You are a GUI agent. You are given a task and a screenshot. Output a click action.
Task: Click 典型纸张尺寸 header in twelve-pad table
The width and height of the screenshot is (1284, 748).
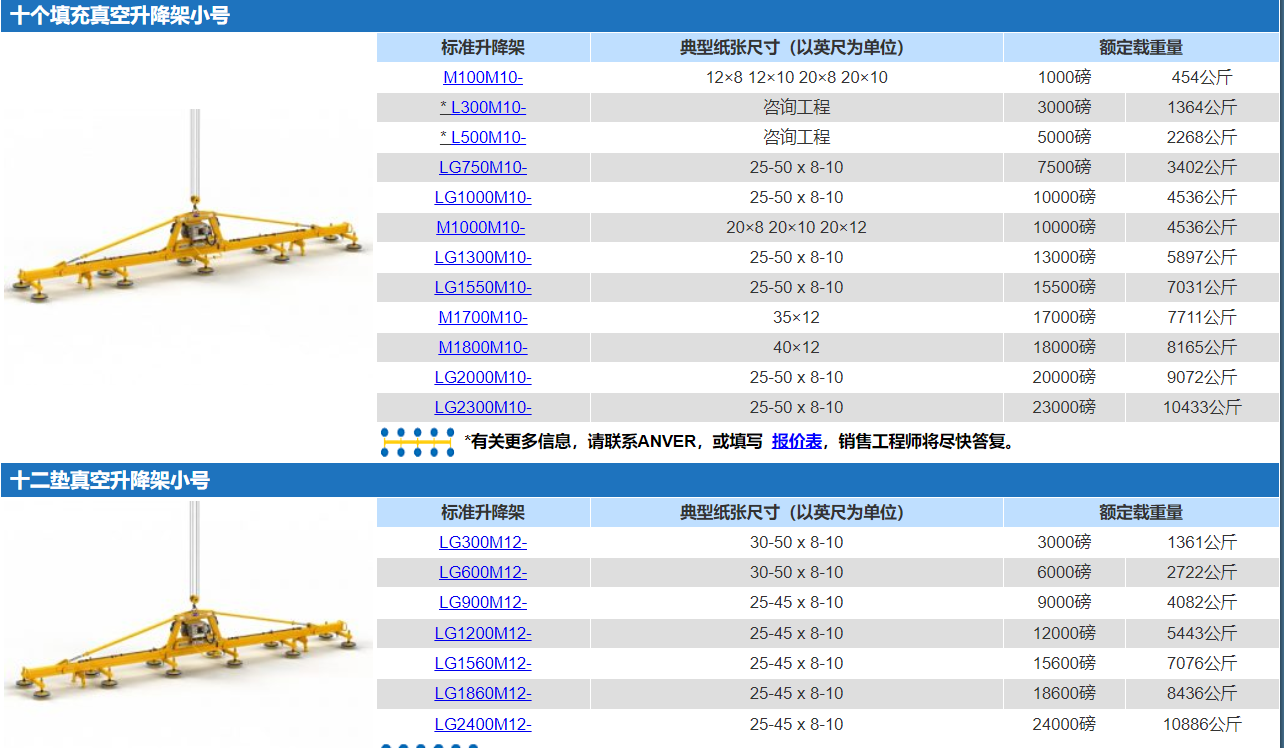pyautogui.click(x=796, y=512)
